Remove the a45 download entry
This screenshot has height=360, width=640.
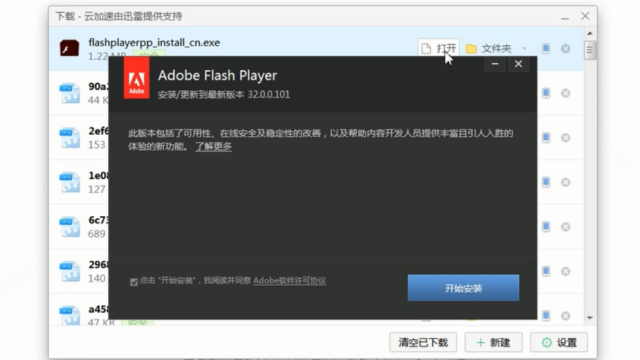pyautogui.click(x=565, y=316)
